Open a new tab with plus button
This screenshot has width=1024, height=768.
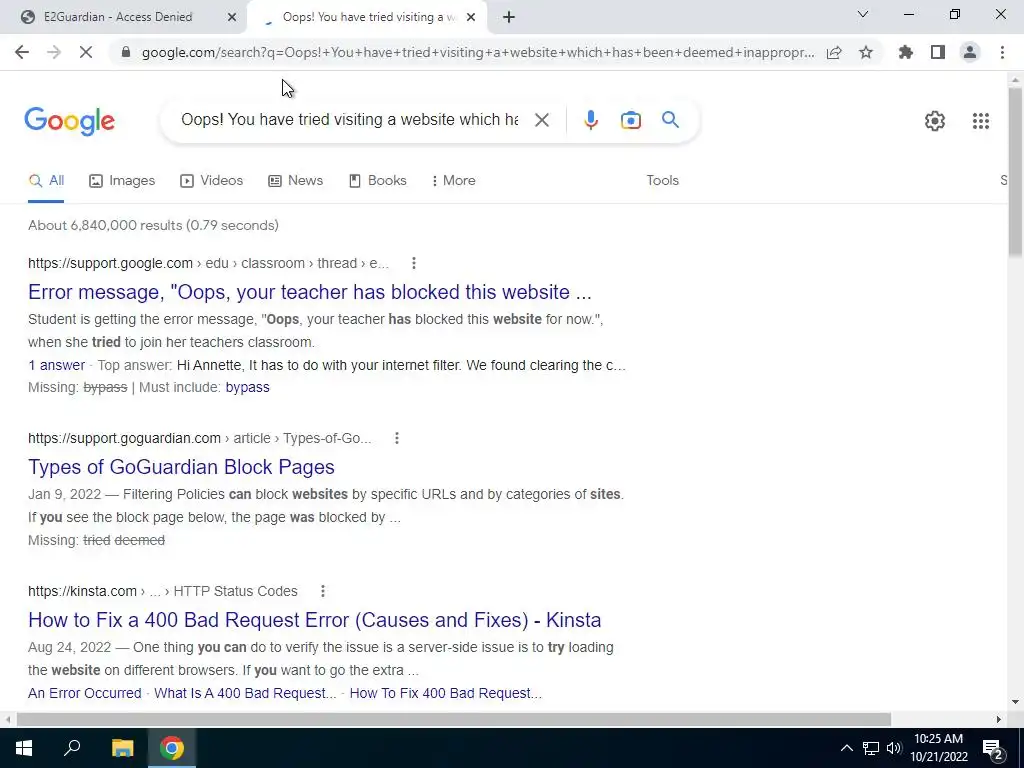[x=509, y=17]
